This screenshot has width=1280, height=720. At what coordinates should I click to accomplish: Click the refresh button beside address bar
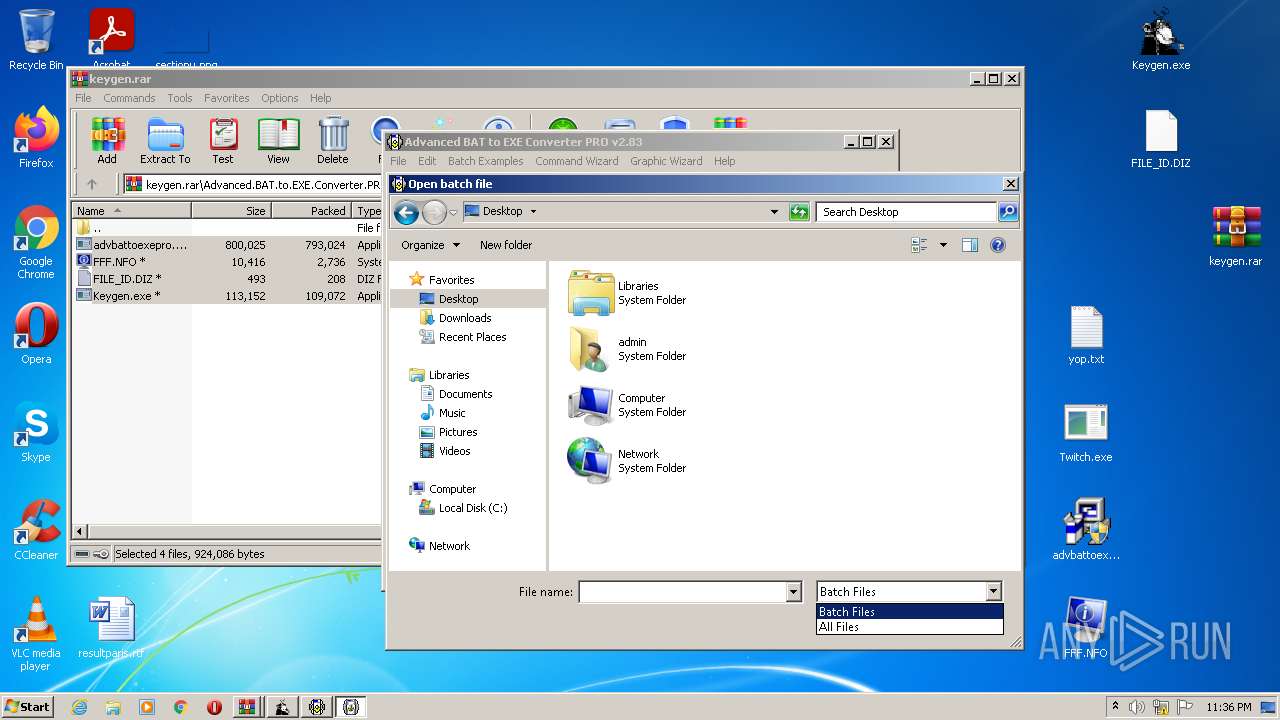[799, 212]
